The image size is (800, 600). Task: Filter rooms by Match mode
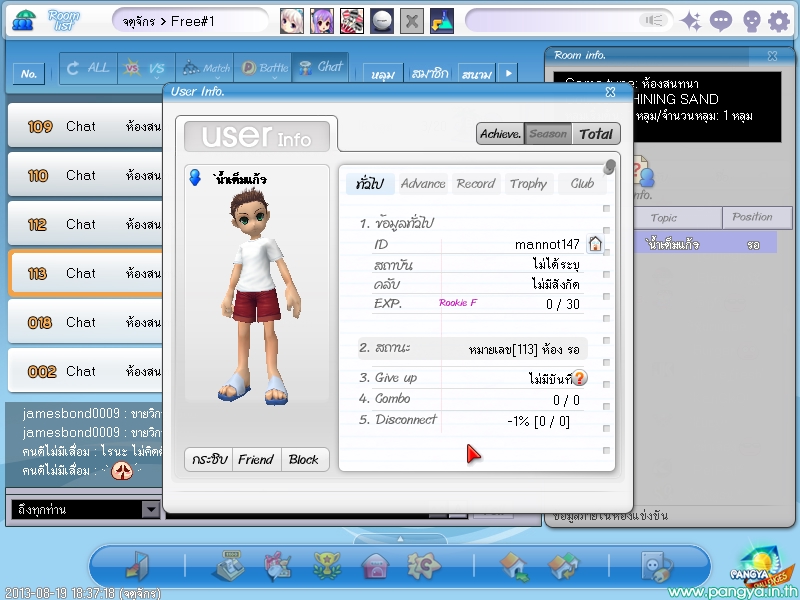205,68
